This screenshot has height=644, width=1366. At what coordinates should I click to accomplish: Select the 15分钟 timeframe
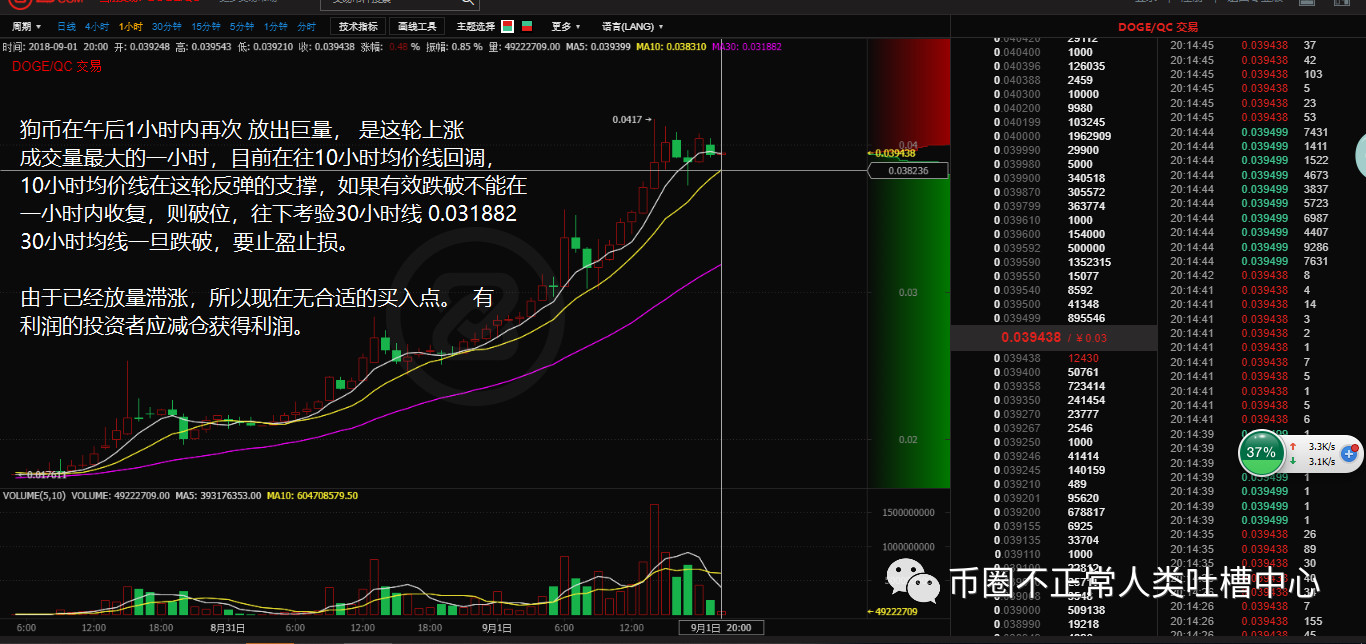coord(205,26)
